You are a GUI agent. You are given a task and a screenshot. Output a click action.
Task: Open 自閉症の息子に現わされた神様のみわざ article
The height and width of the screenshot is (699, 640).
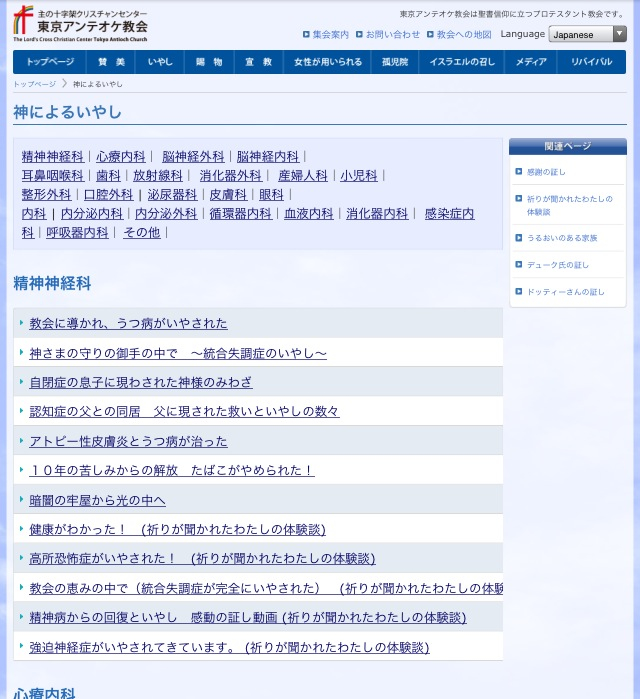141,383
